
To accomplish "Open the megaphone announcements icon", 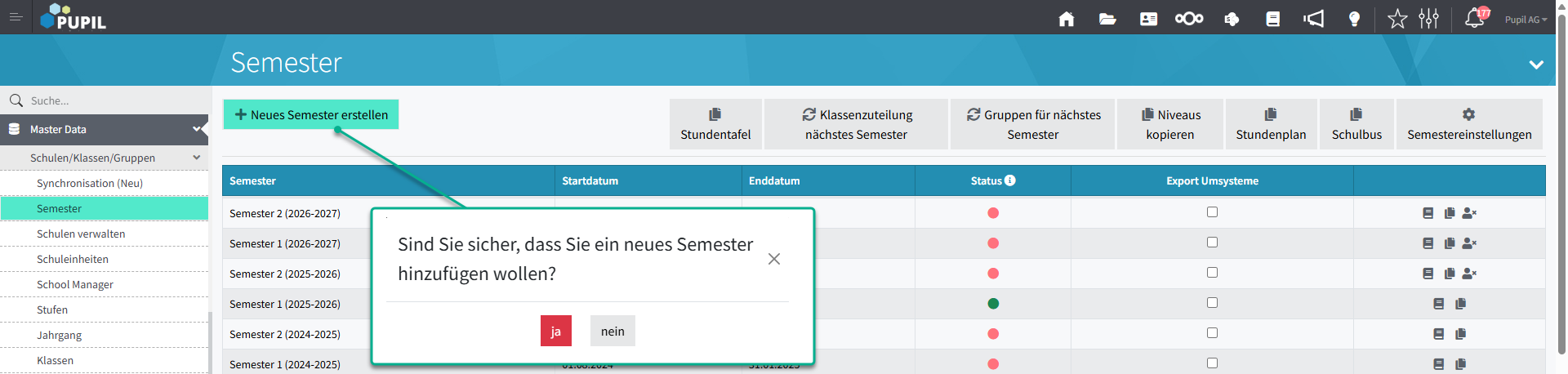I will 1313,19.
